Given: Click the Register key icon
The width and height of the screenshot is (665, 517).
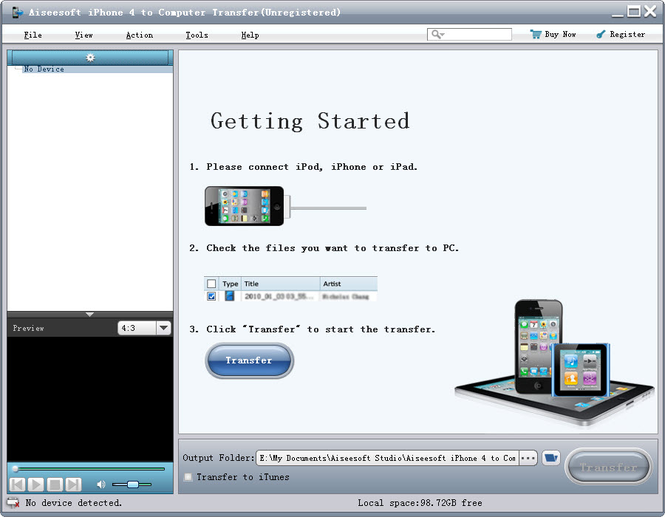Looking at the screenshot, I should [x=601, y=34].
